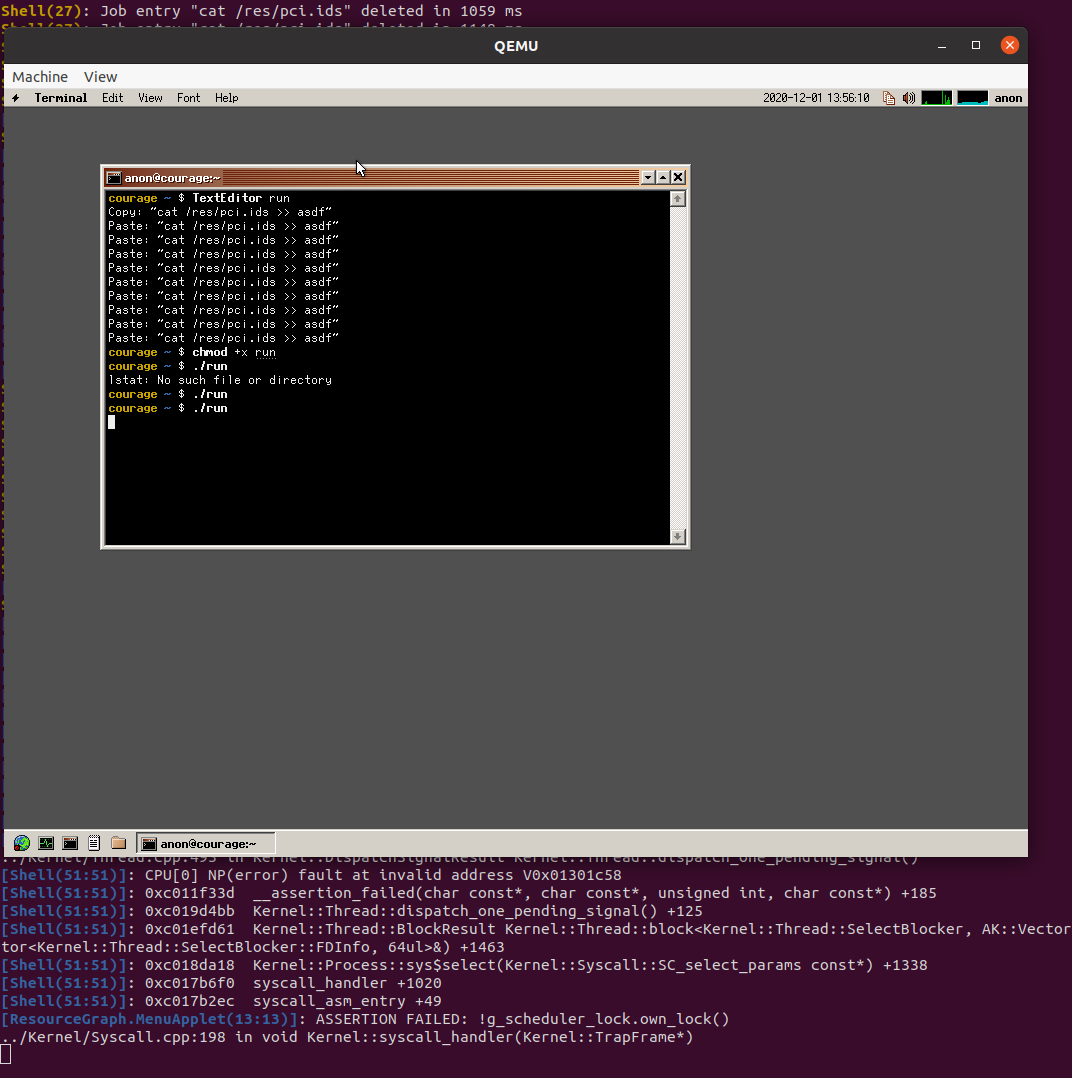Open the web browser globe icon in taskbar
Viewport: 1072px width, 1078px height.
click(x=21, y=843)
